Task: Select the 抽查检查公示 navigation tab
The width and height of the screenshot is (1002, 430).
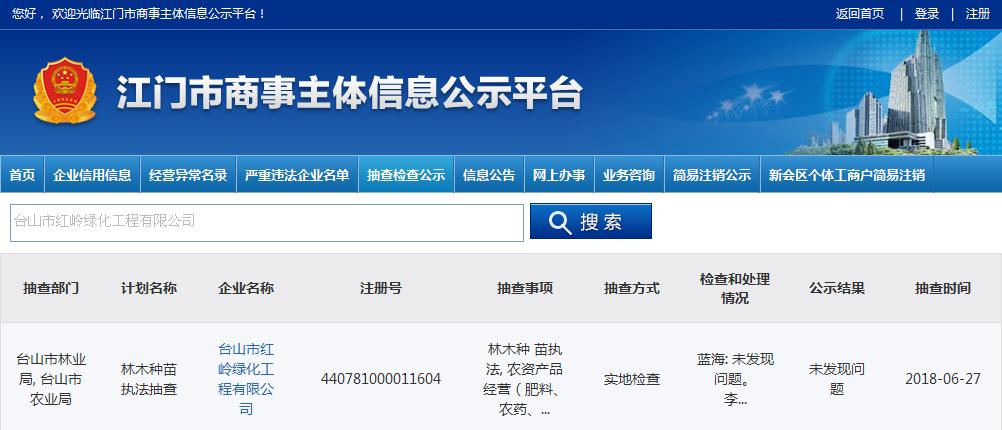Action: (406, 174)
